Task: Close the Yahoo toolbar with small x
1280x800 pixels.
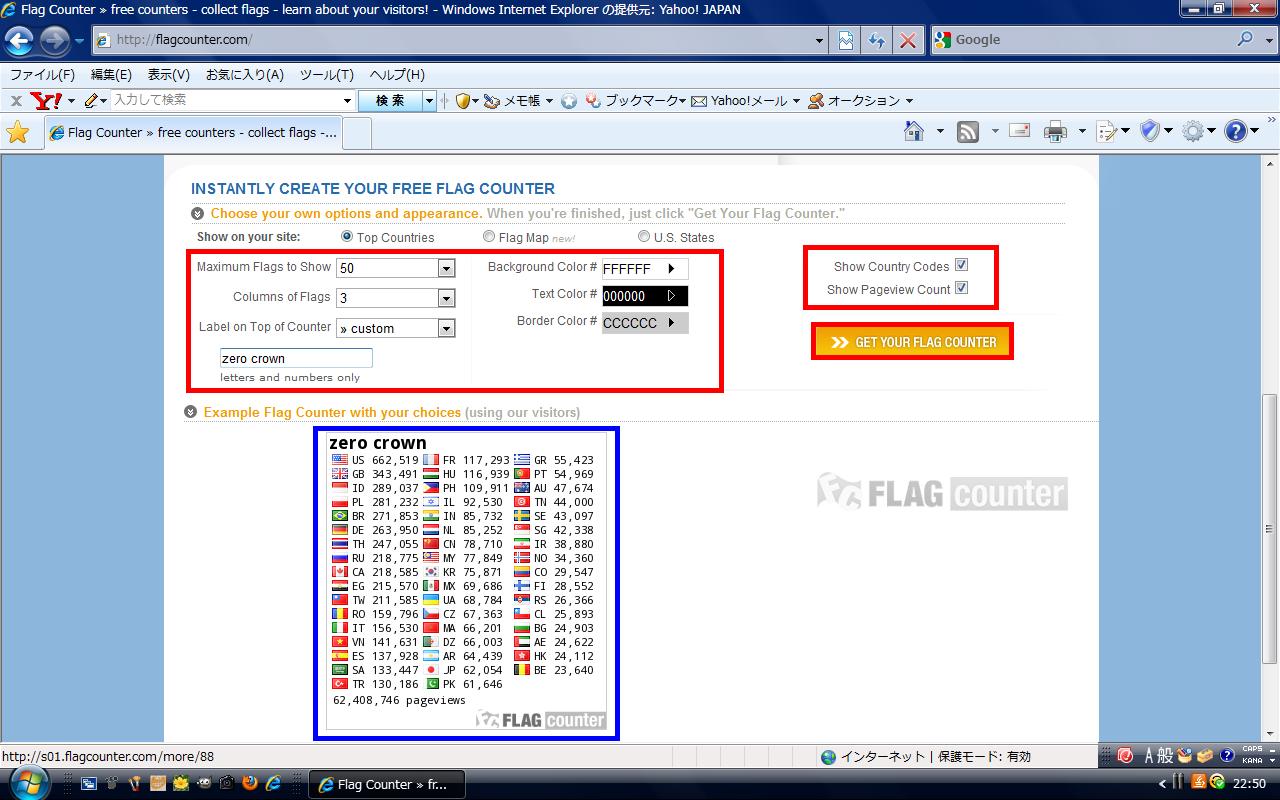Action: coord(16,100)
